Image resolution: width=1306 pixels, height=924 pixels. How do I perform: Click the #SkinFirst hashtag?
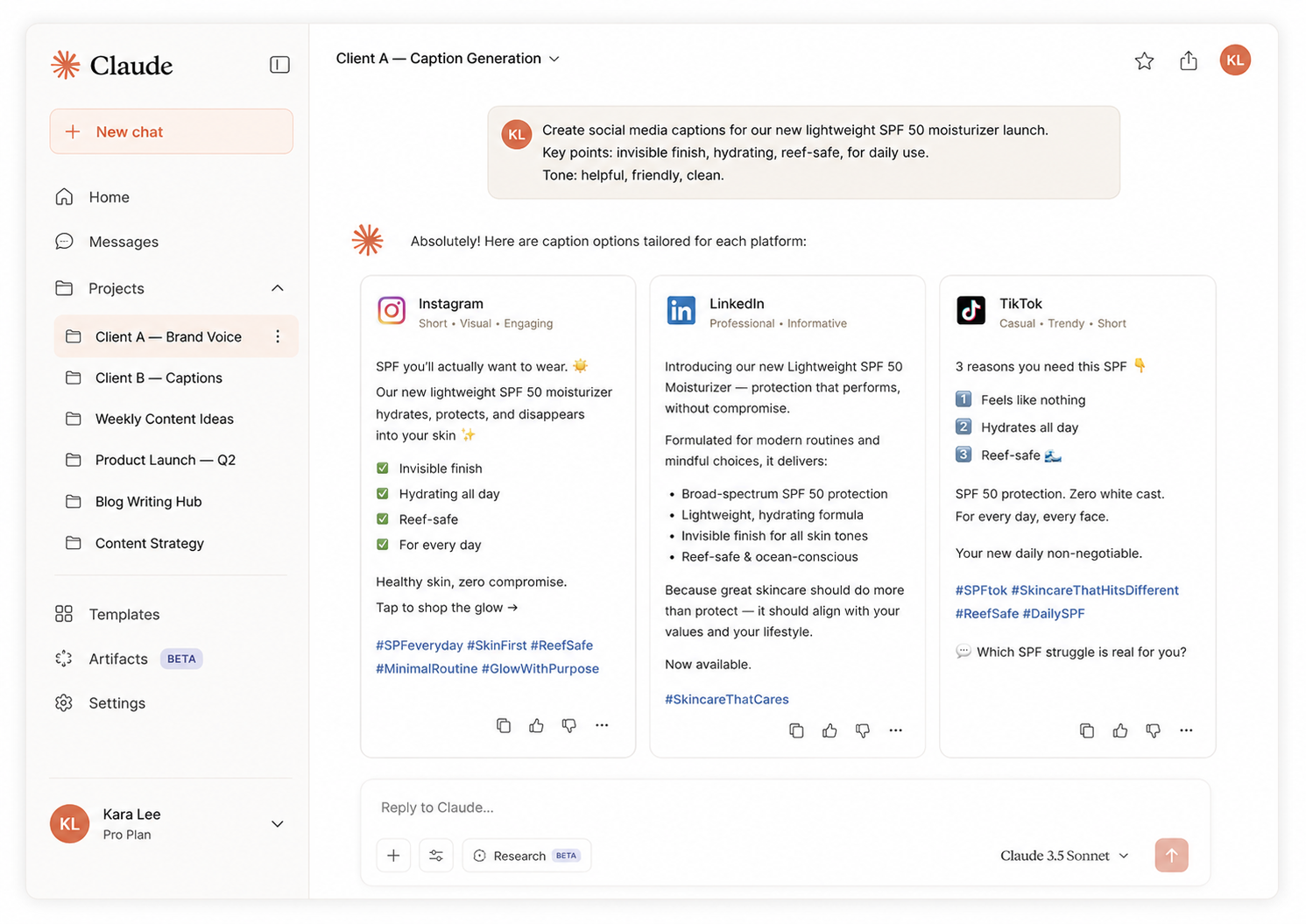point(497,645)
